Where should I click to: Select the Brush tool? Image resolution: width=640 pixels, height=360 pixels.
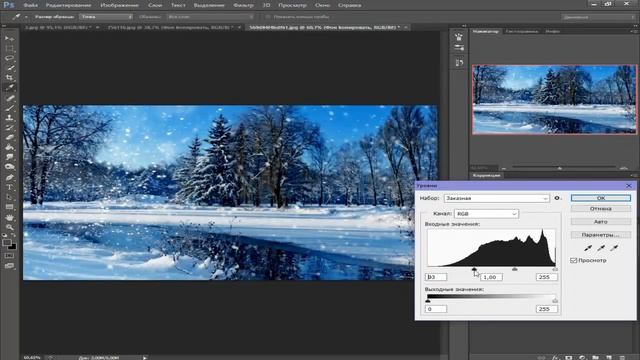pos(9,108)
